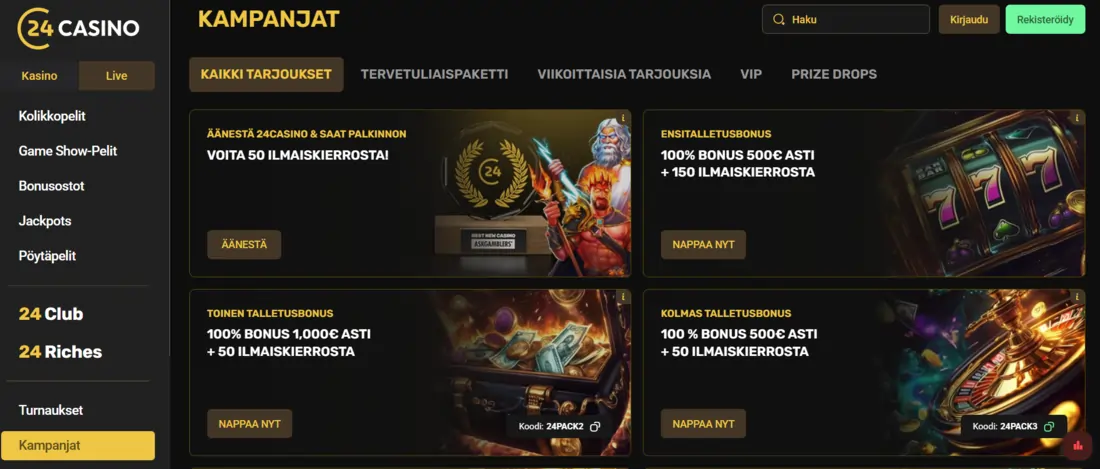Screen dimensions: 1100x469
Task: Switch to the Live toggle
Action: point(116,76)
